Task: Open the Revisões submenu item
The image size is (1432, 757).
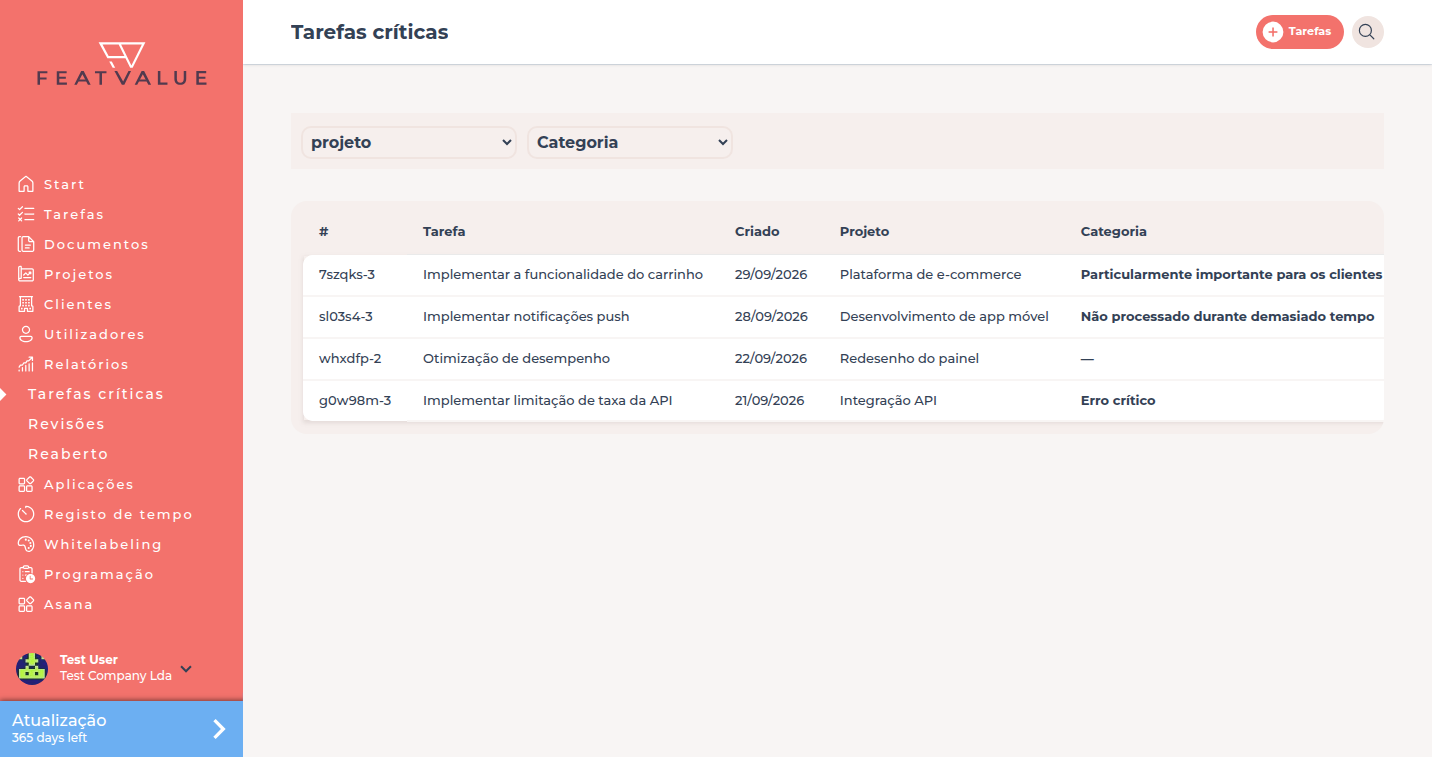Action: 66,424
